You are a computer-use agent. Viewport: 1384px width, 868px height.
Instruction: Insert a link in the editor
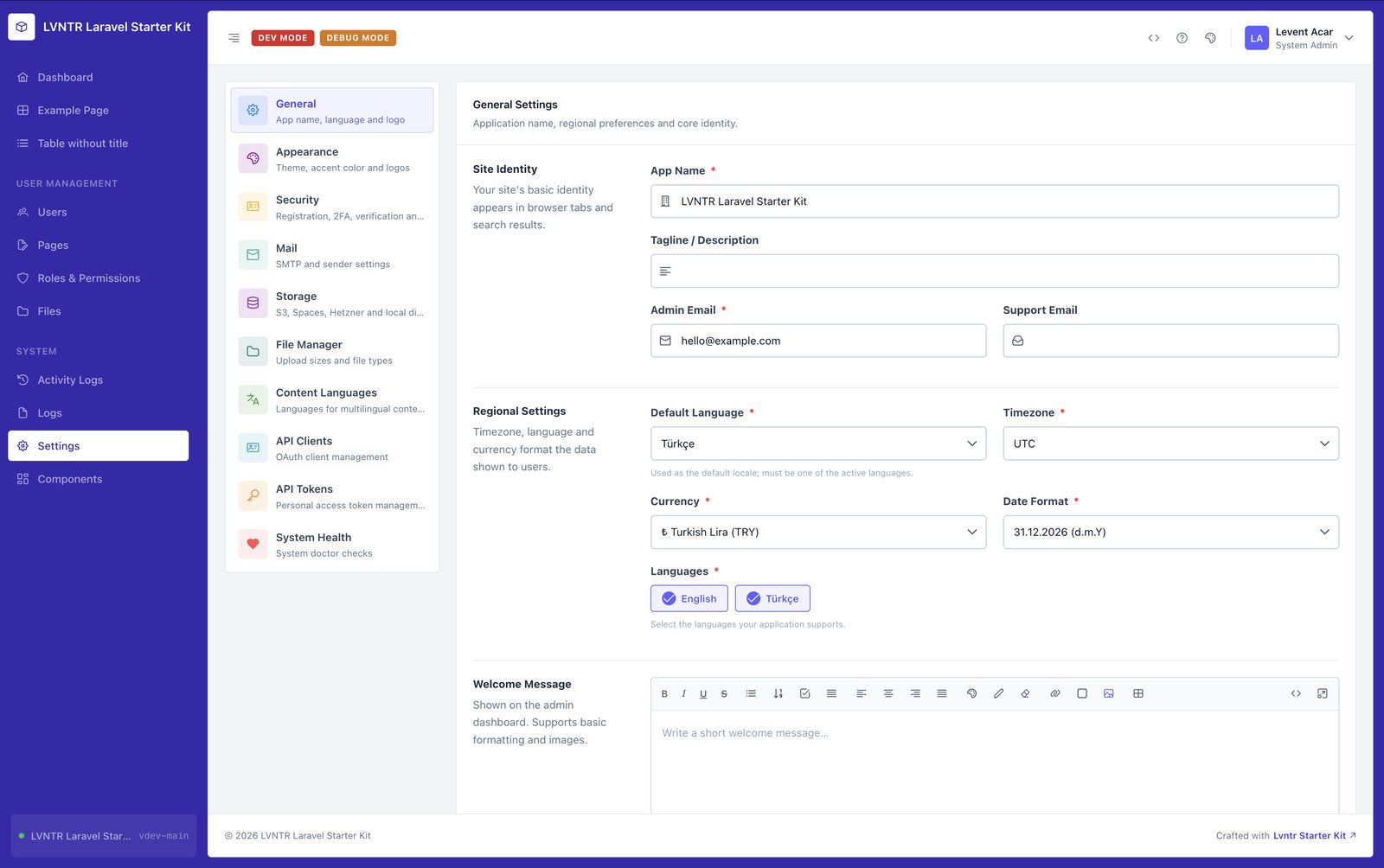1055,693
